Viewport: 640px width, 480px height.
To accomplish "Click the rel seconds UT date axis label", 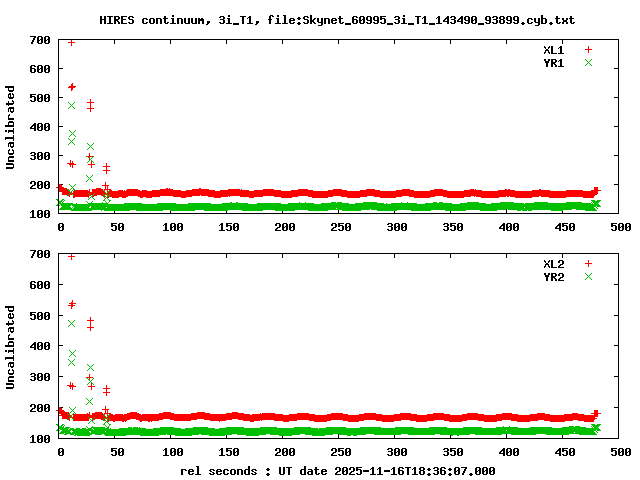I will (x=337, y=470).
